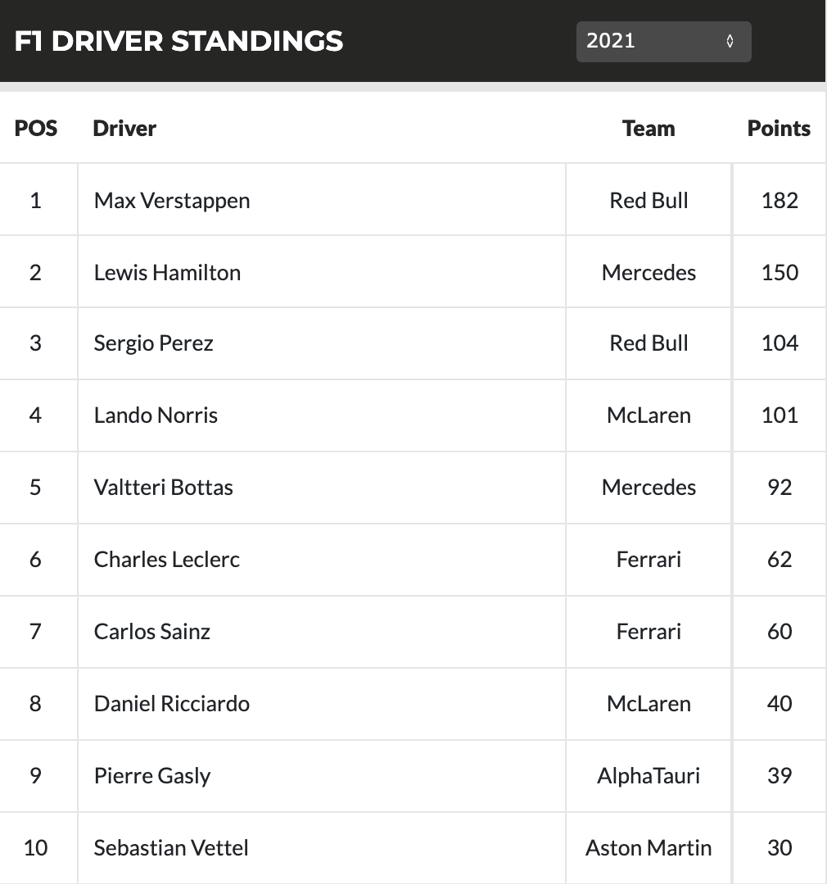Click the F1 Driver Standings heading
Screen dimensions: 827x884
179,41
